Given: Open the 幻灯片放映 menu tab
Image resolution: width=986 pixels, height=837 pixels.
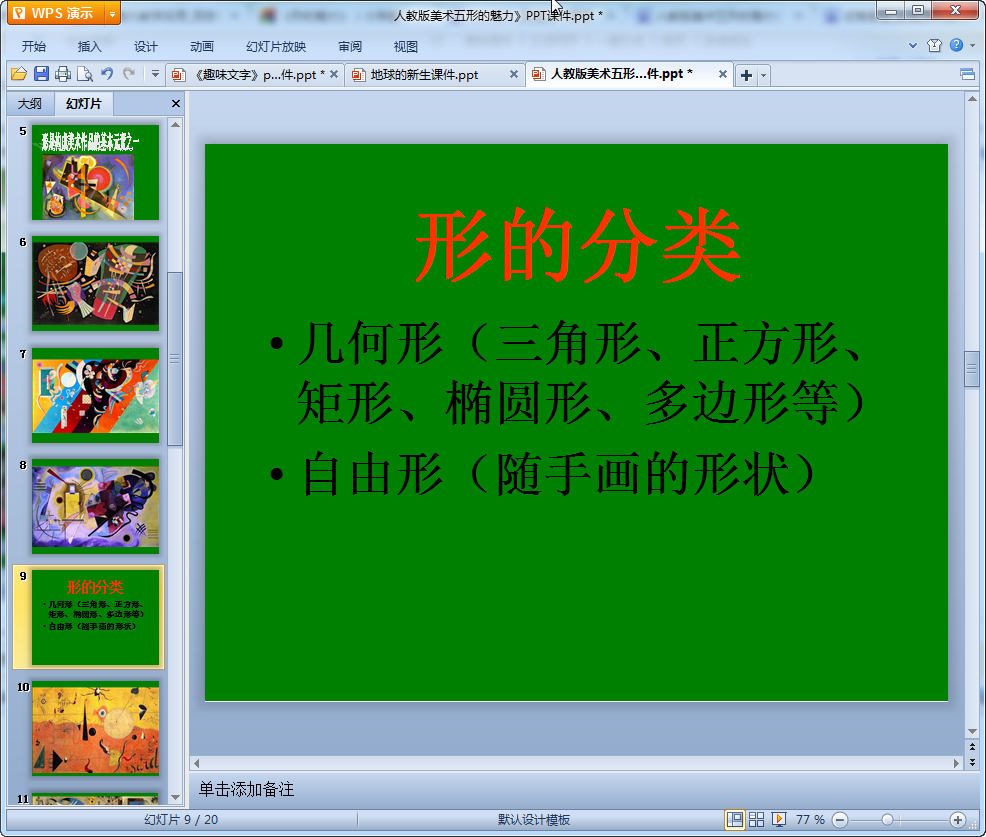Looking at the screenshot, I should point(275,47).
